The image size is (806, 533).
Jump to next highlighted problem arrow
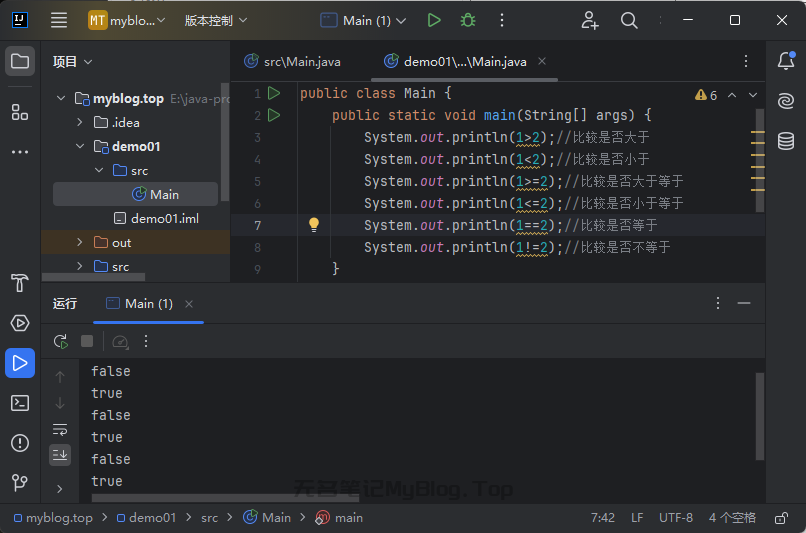click(753, 95)
